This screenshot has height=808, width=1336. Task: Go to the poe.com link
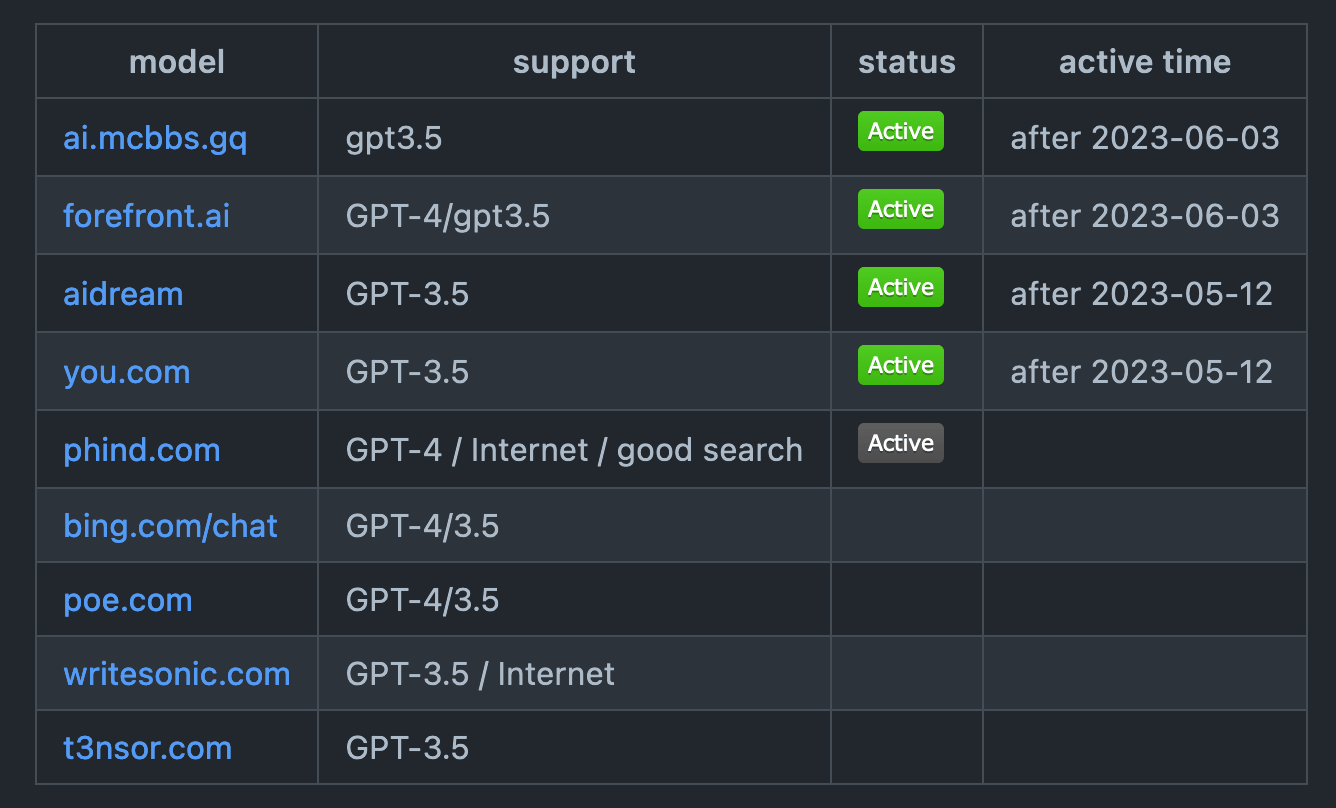pyautogui.click(x=127, y=600)
